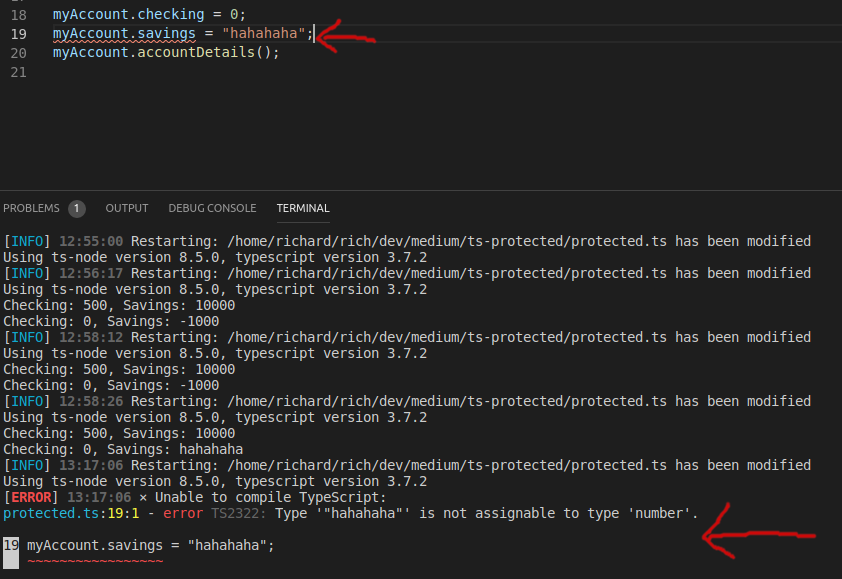The height and width of the screenshot is (579, 842).
Task: Click line number 18 in the editor gutter
Action: pyautogui.click(x=18, y=14)
